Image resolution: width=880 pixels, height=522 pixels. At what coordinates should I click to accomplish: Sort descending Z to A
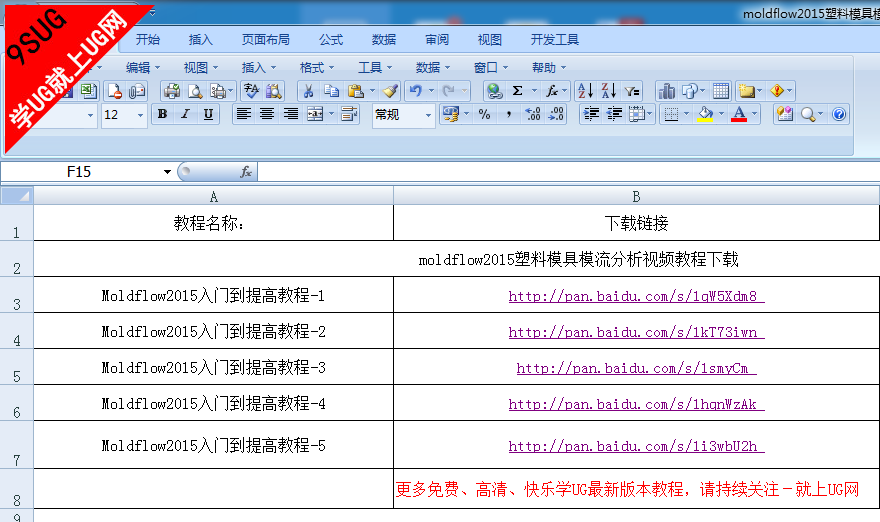[609, 91]
